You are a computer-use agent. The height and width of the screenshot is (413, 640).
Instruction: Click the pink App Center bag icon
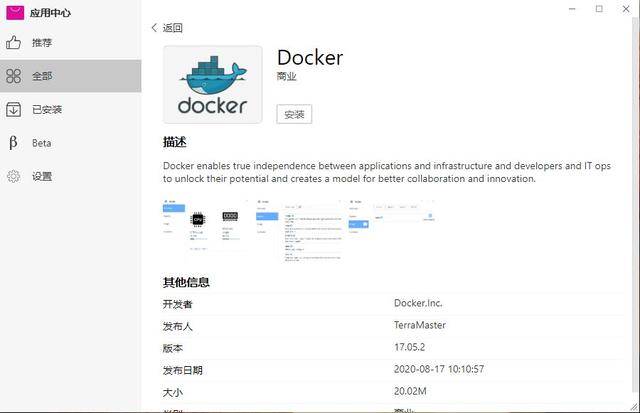click(x=15, y=12)
